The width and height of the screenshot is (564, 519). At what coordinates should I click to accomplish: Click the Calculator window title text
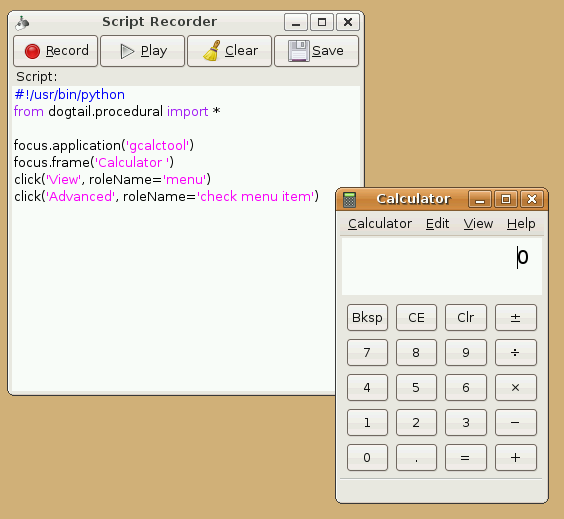(413, 199)
